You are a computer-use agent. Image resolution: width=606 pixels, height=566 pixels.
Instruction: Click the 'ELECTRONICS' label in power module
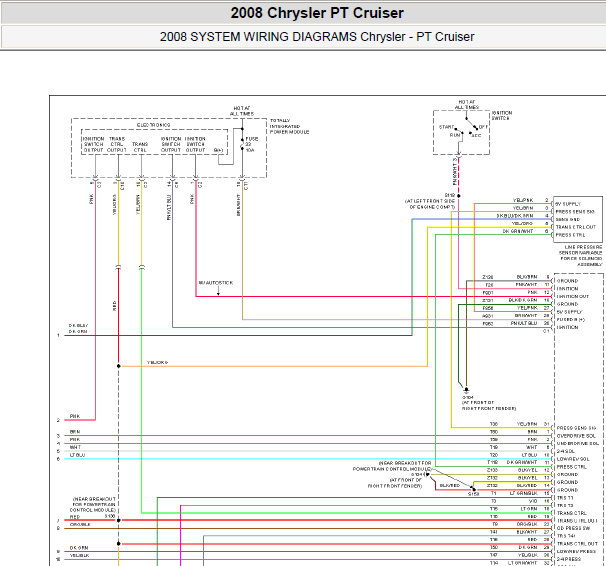153,125
